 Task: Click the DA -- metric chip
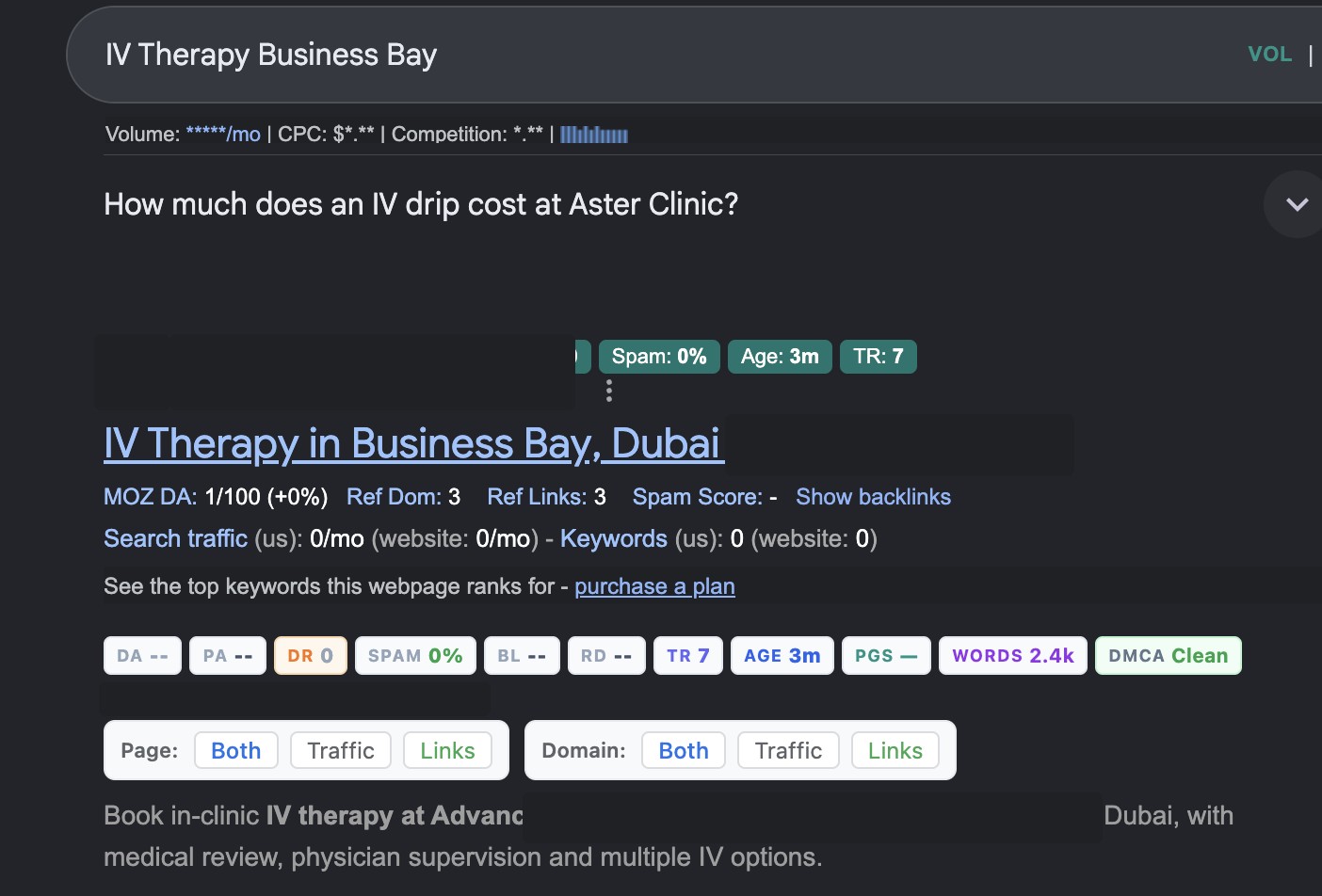click(142, 656)
